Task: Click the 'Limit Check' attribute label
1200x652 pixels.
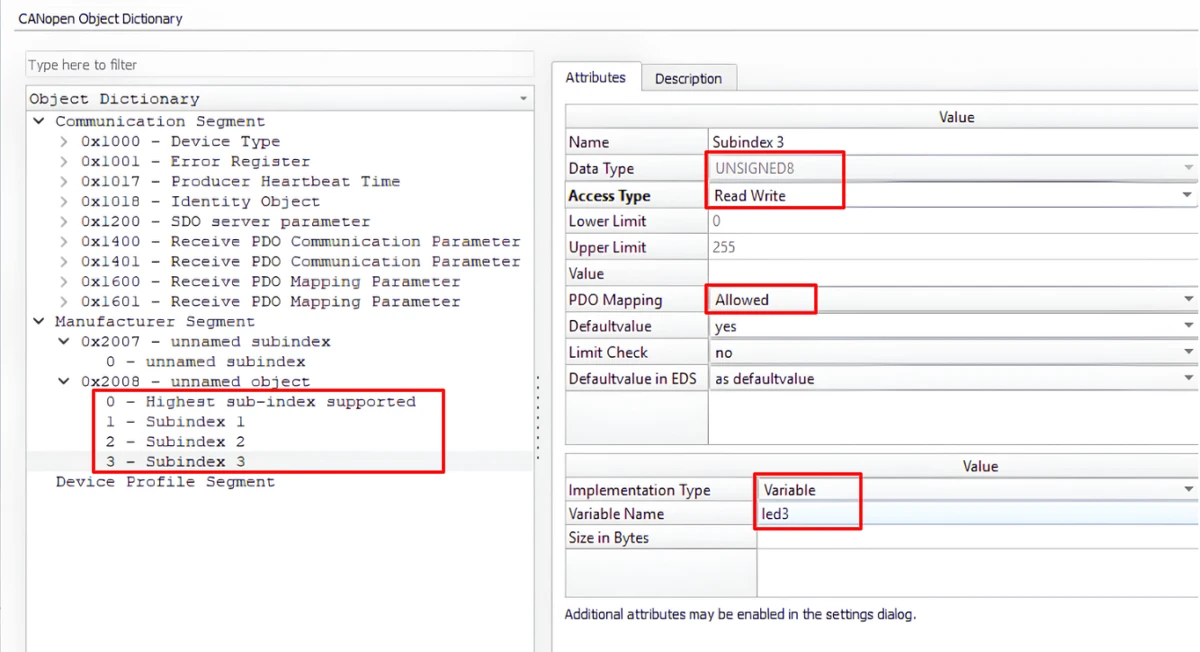Action: [x=608, y=352]
